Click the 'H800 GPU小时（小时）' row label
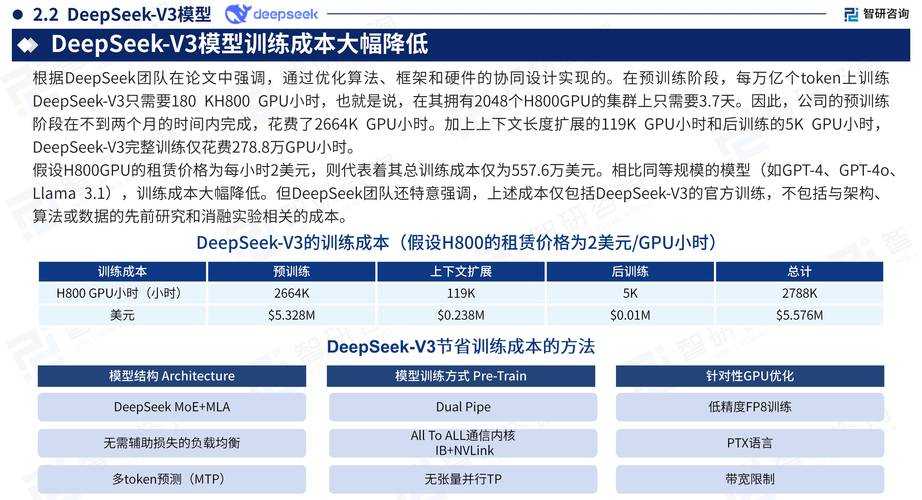922x500 pixels. [x=122, y=293]
